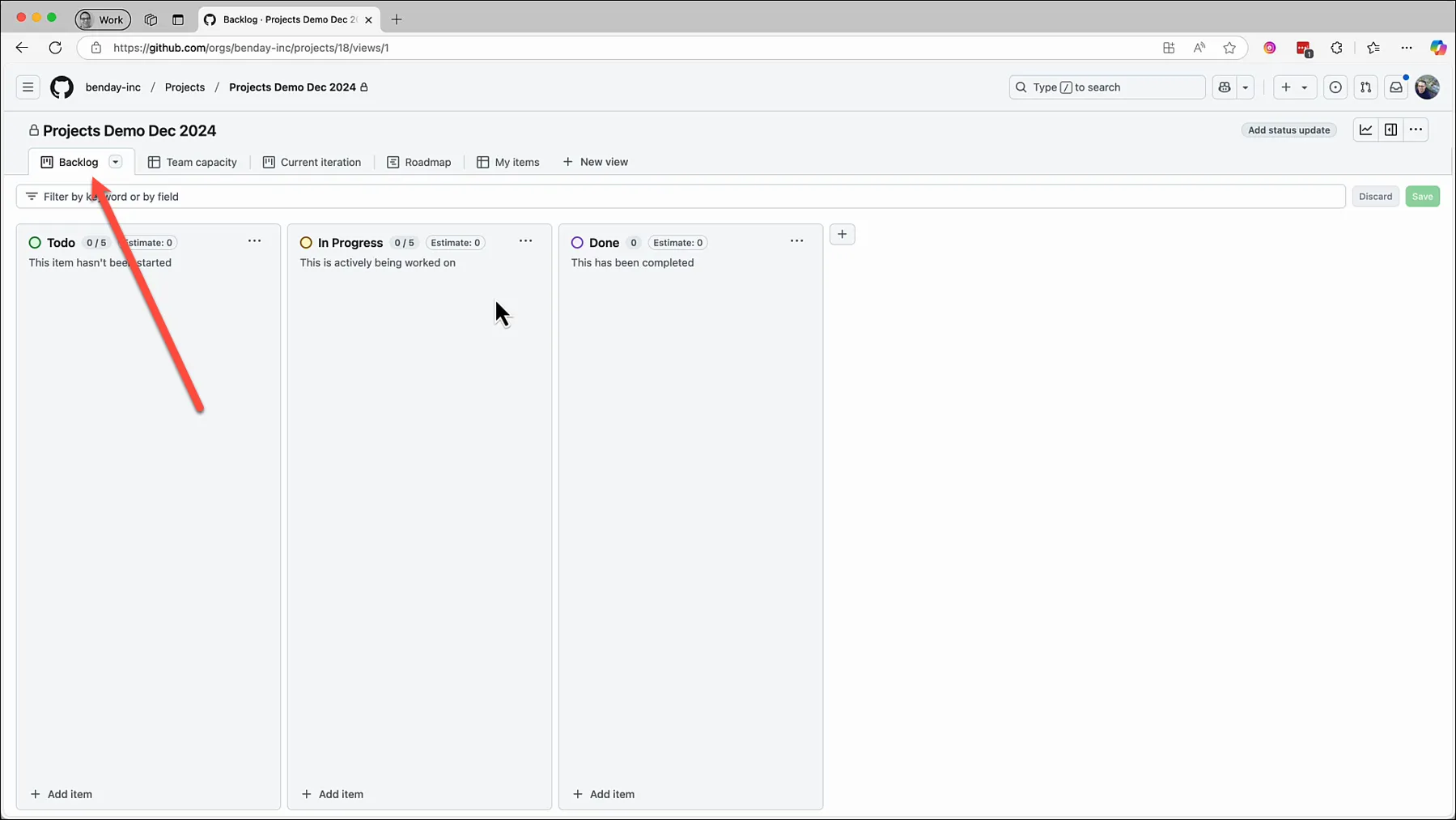Switch to the Roadmap view
Screen dimensions: 1456x820
coord(419,162)
